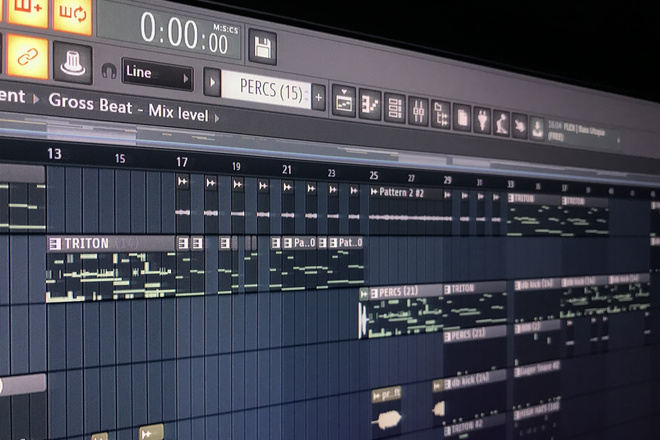Open the FLEX | Bass Utopia (FREE) news item
The height and width of the screenshot is (440, 660).
(576, 131)
